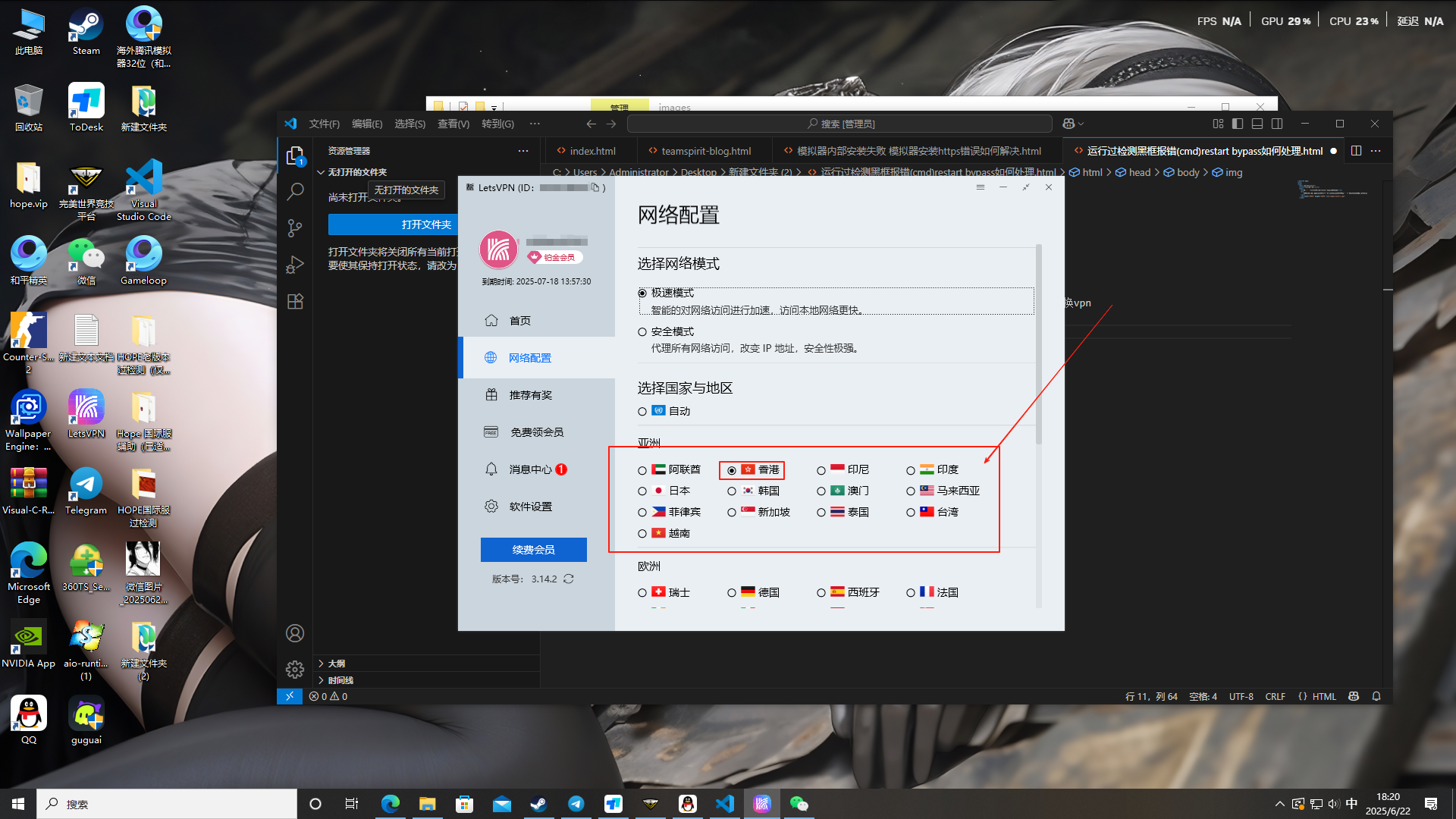Viewport: 1456px width, 819px height.
Task: Open Telegram from the taskbar
Action: pos(576,804)
